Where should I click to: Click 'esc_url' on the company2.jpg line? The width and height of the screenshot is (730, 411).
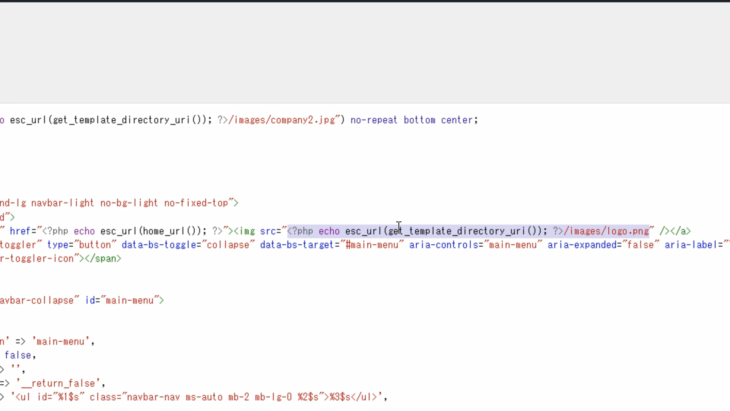click(28, 120)
